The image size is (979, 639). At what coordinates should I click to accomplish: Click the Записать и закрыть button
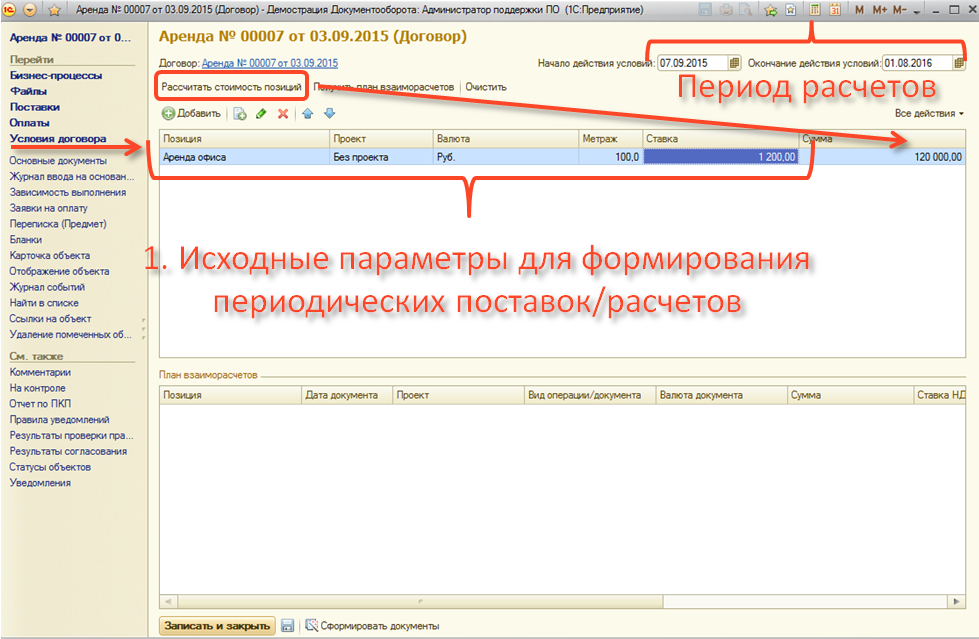pyautogui.click(x=216, y=626)
